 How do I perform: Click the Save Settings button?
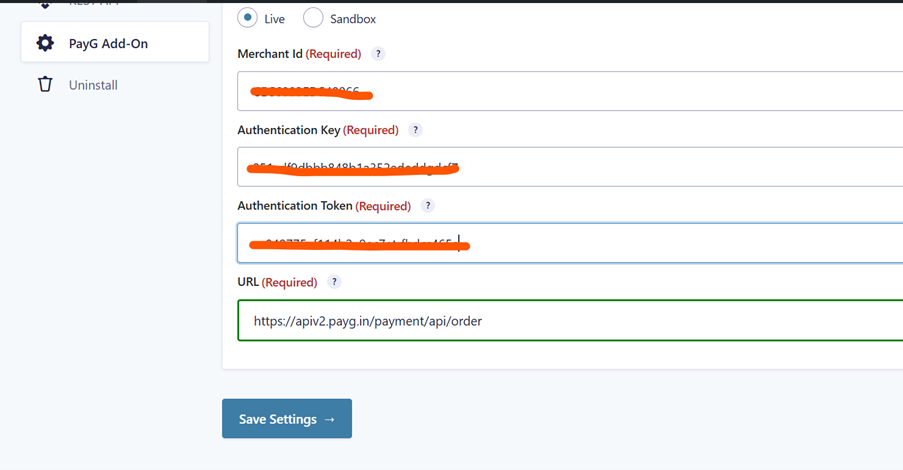[x=287, y=419]
